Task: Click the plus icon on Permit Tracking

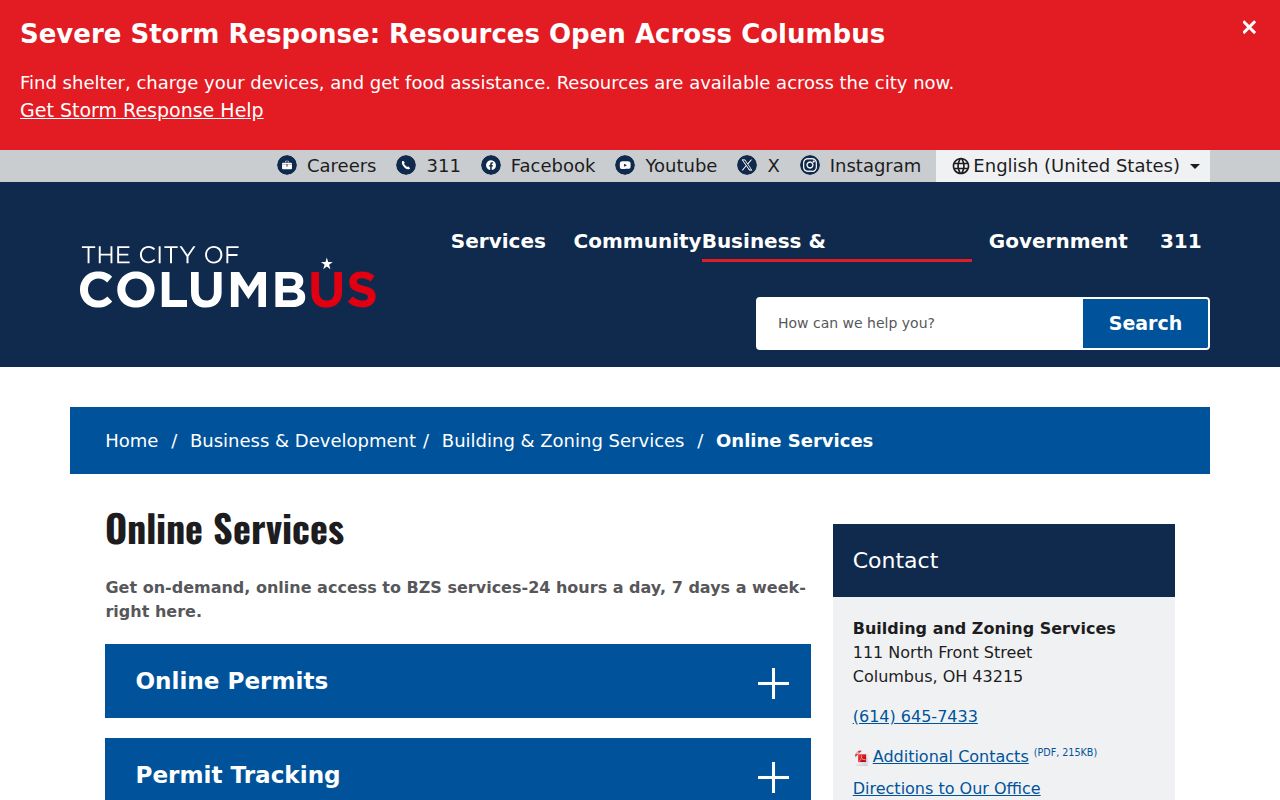Action: tap(773, 777)
